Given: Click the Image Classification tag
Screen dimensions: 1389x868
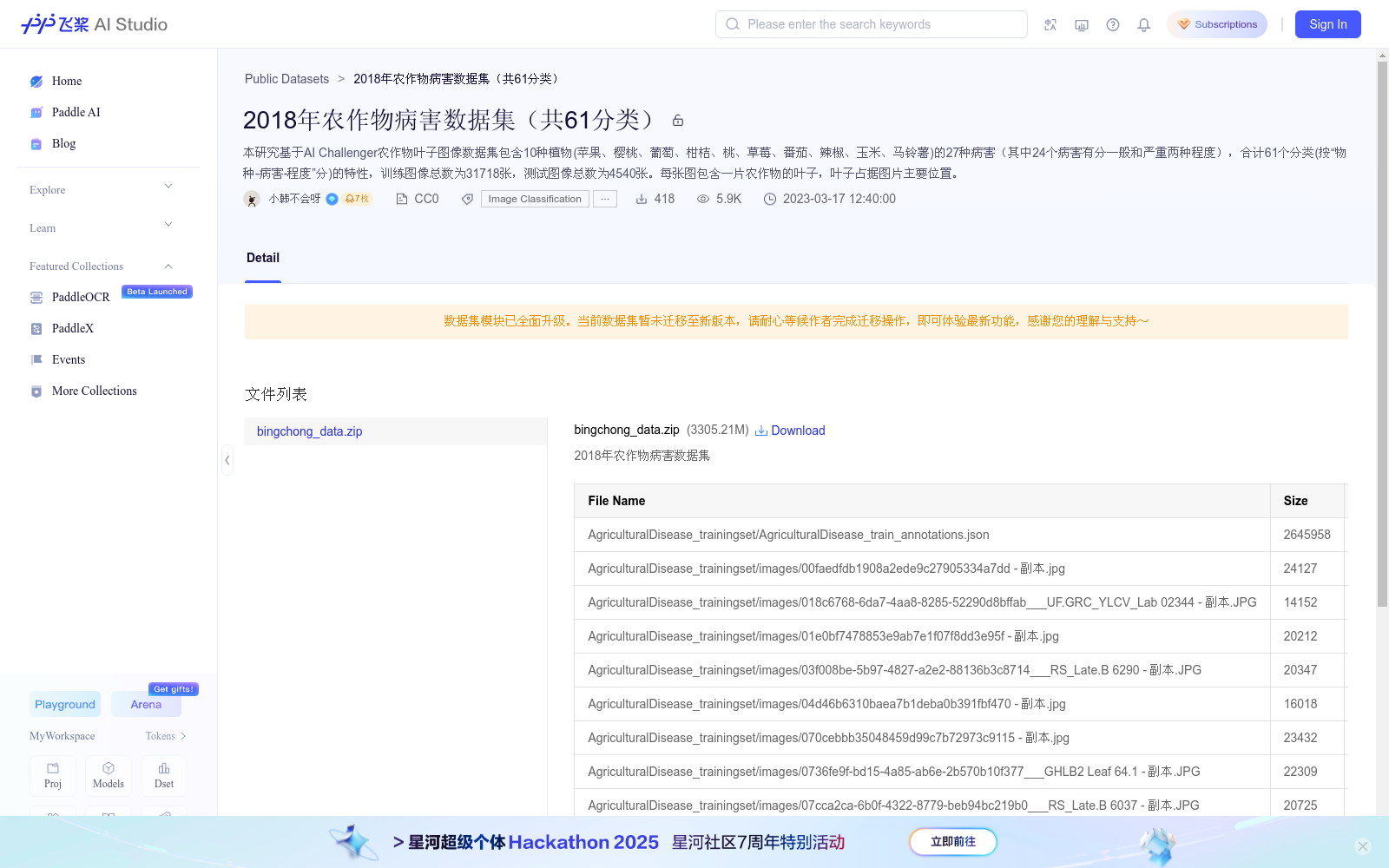Looking at the screenshot, I should click(x=535, y=199).
